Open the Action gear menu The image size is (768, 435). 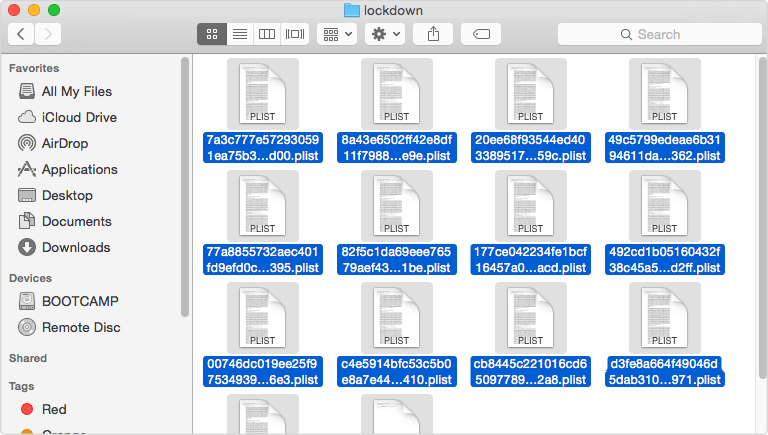click(385, 34)
